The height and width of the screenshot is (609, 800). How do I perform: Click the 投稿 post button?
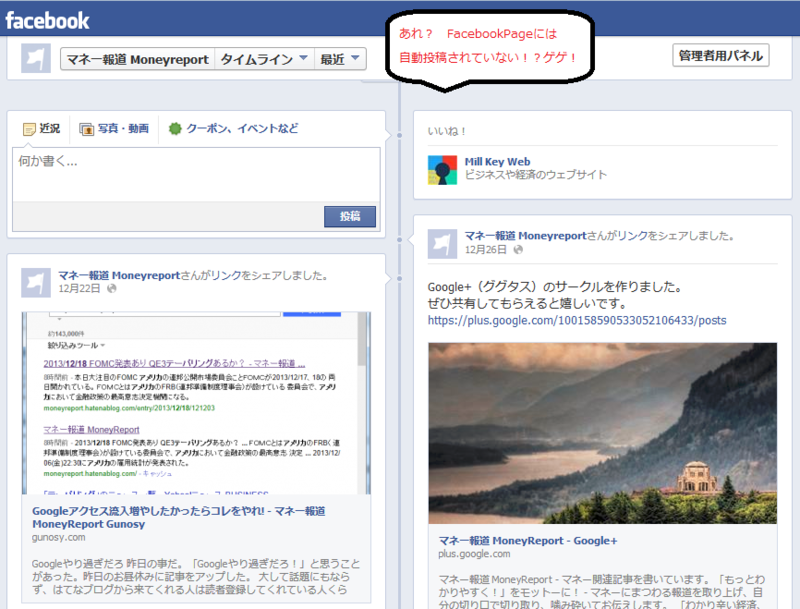click(x=350, y=216)
